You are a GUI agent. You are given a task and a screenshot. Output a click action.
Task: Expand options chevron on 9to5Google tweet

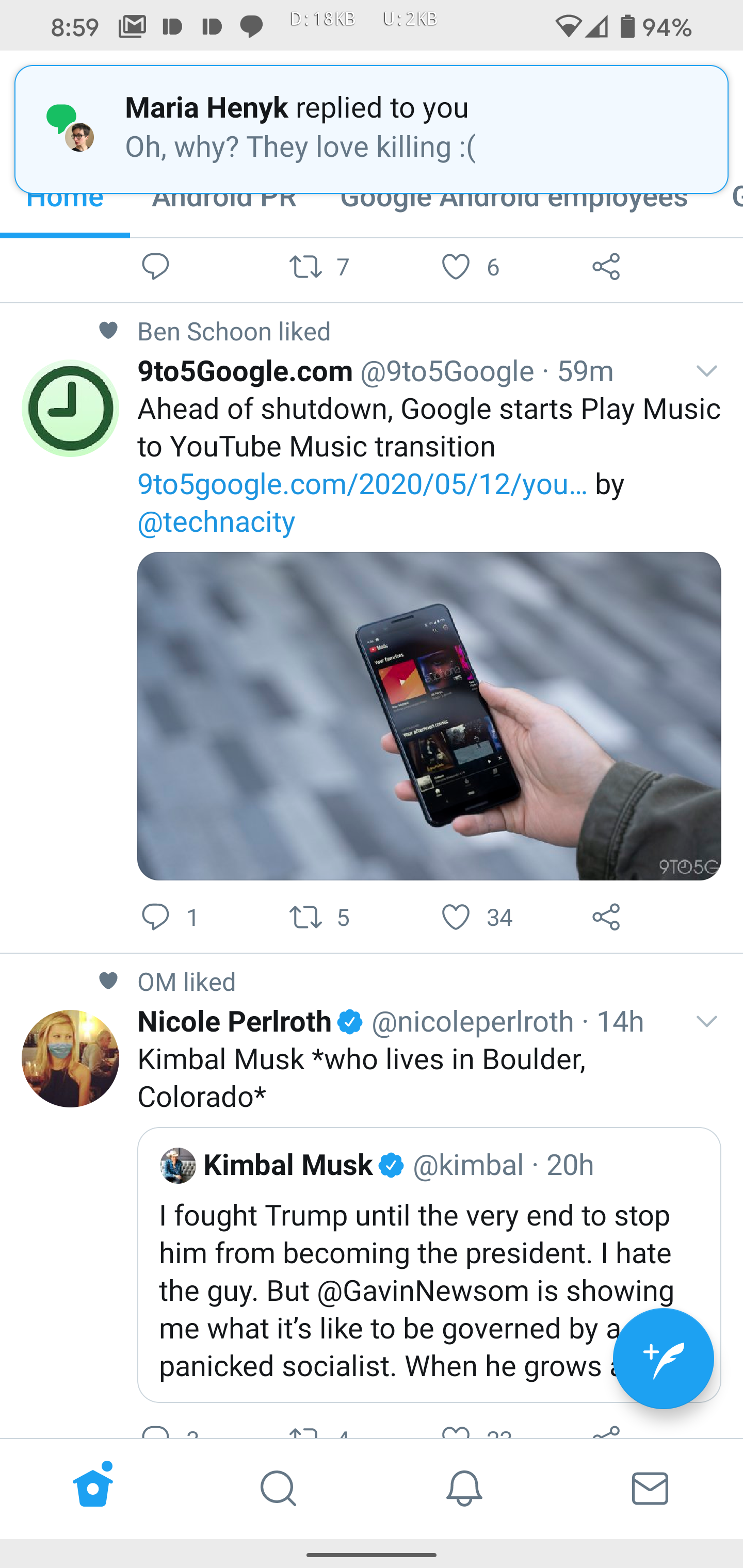click(x=706, y=371)
